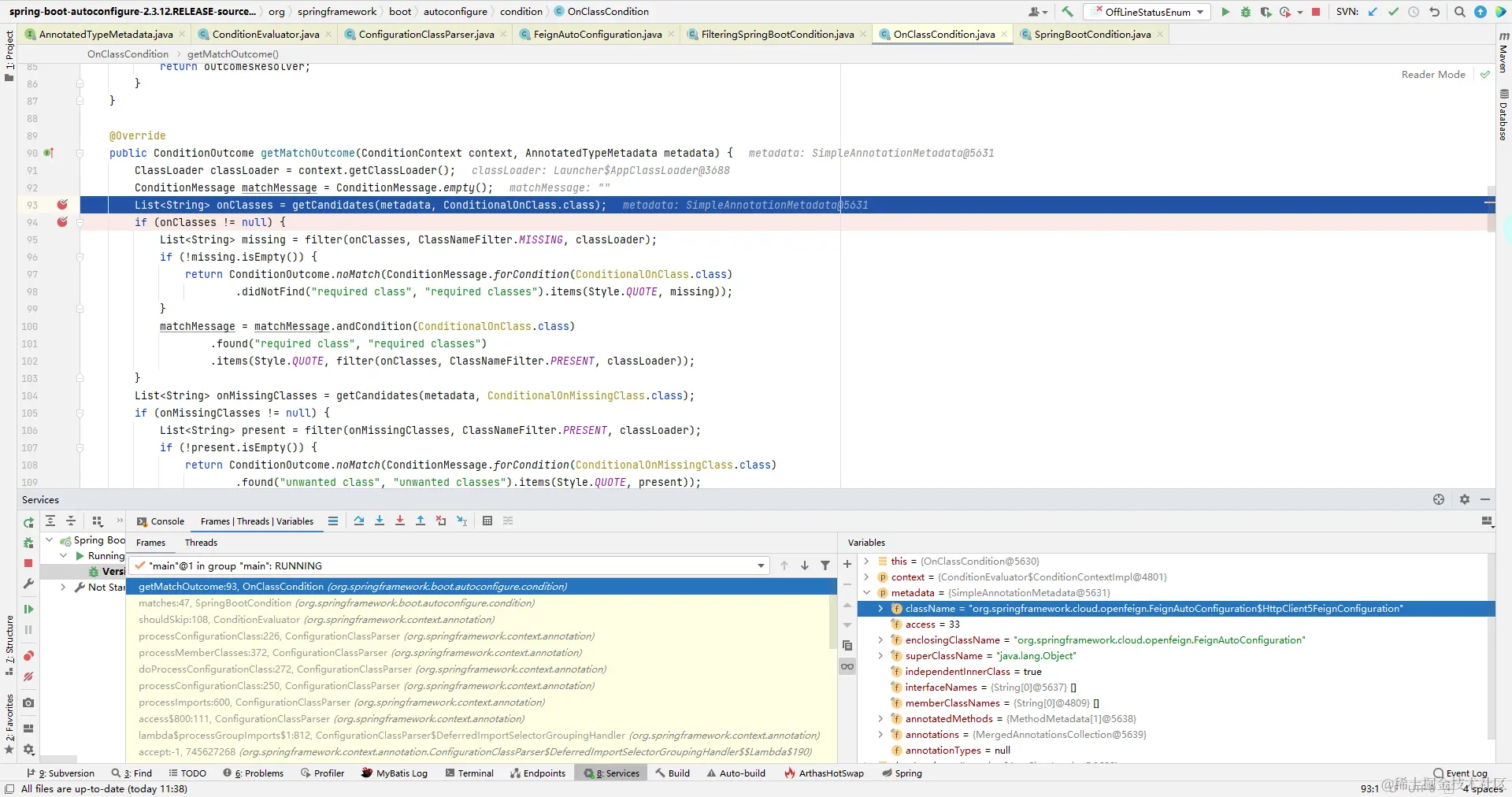Rerun the service with the green rerun icon
The image size is (1512, 797).
tap(28, 522)
